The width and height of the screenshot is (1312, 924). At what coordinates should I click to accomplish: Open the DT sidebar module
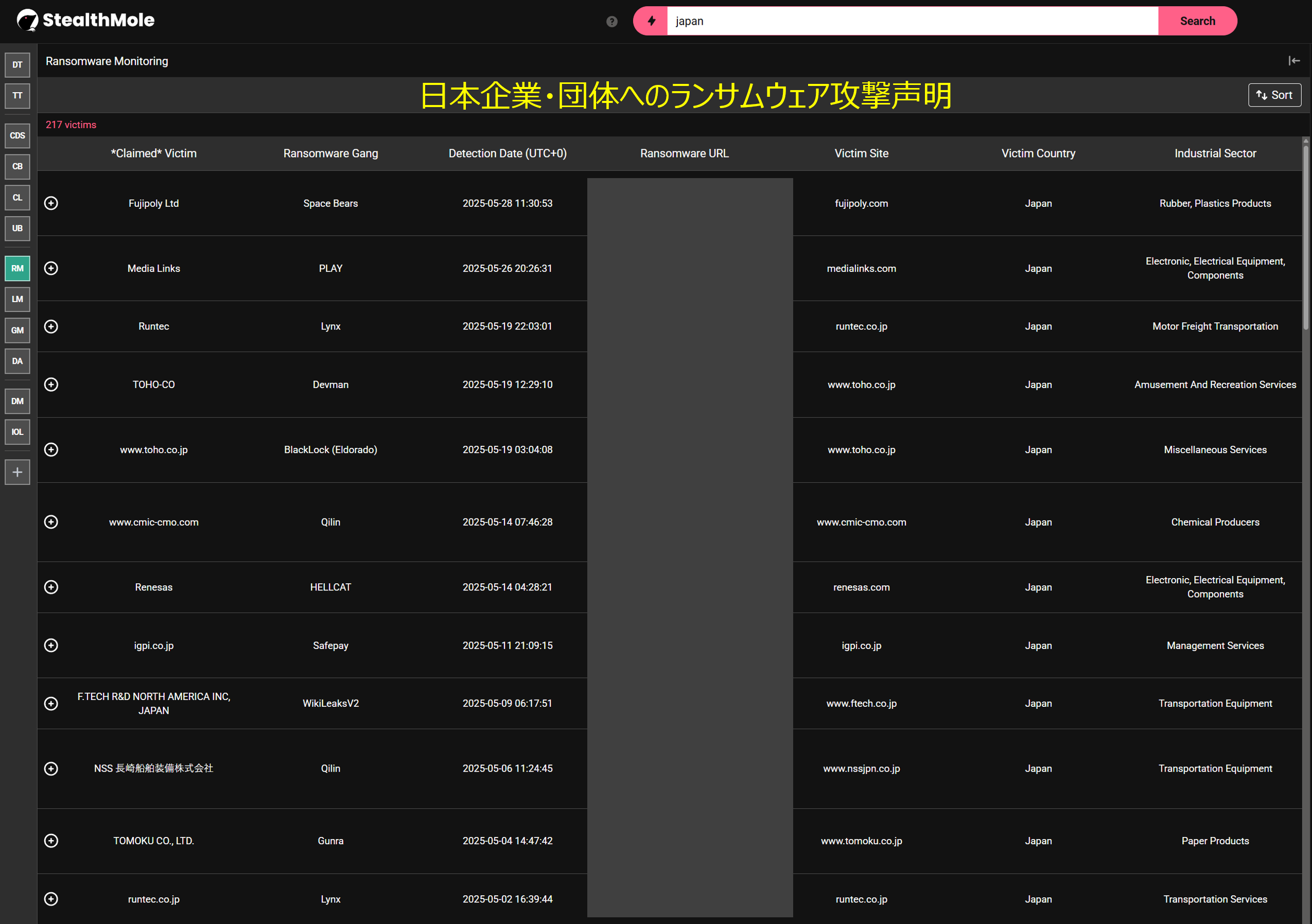point(17,64)
